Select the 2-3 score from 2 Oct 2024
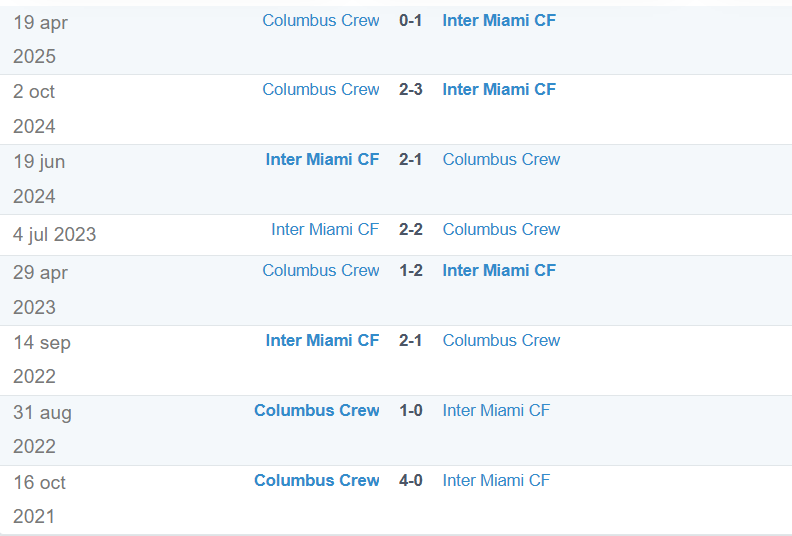The height and width of the screenshot is (536, 792). [x=411, y=89]
